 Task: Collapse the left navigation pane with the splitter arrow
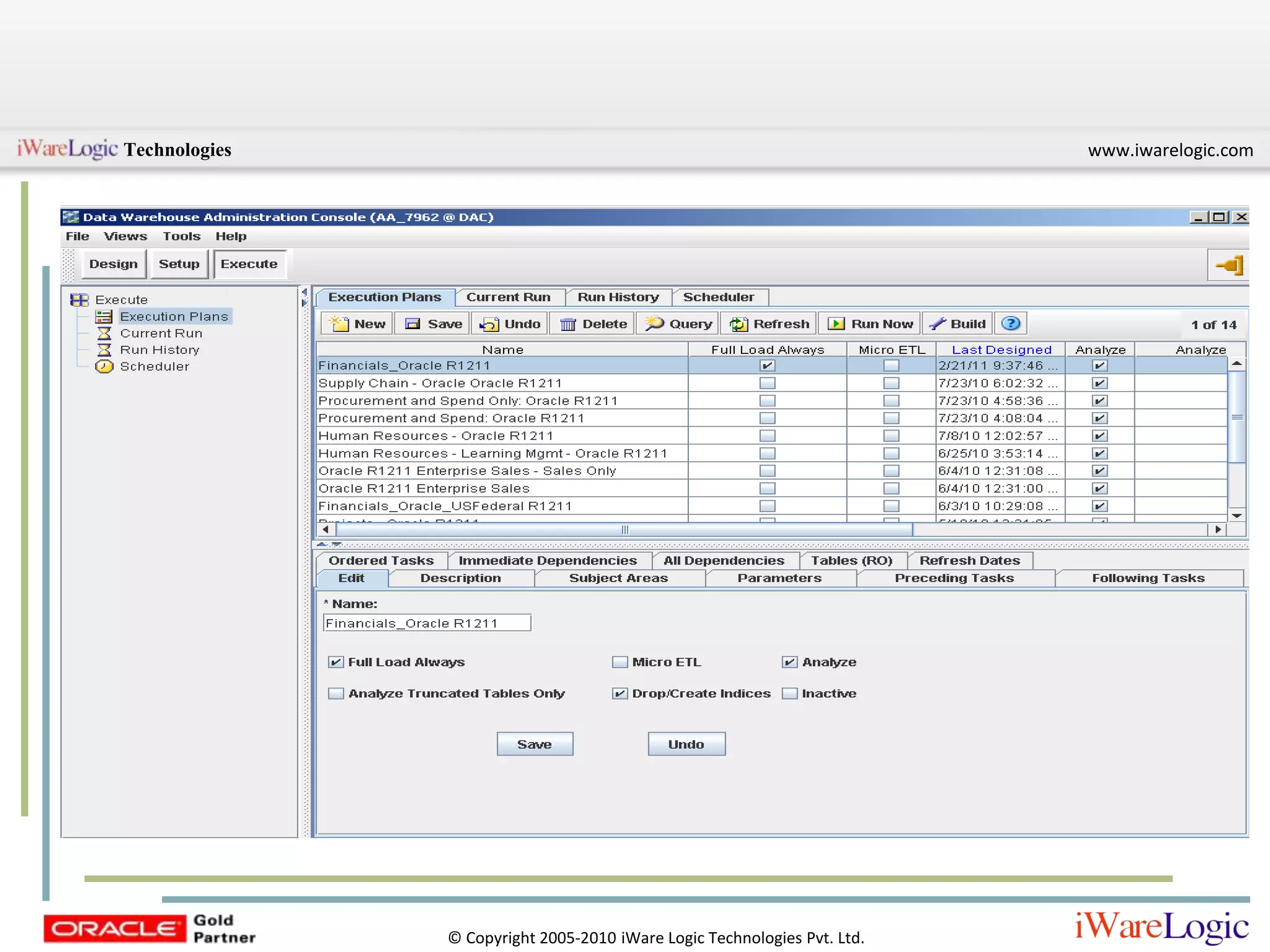pyautogui.click(x=304, y=293)
